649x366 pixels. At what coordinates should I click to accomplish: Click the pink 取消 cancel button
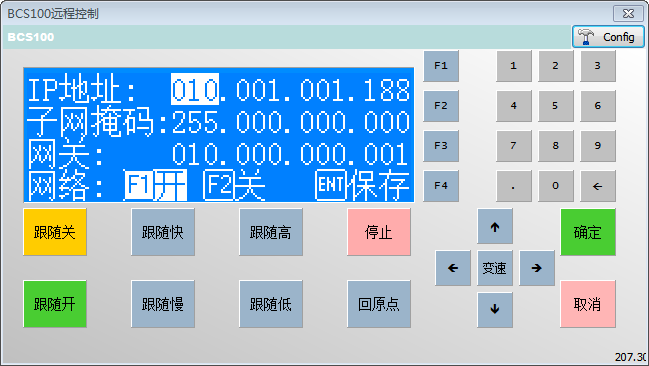click(x=588, y=304)
